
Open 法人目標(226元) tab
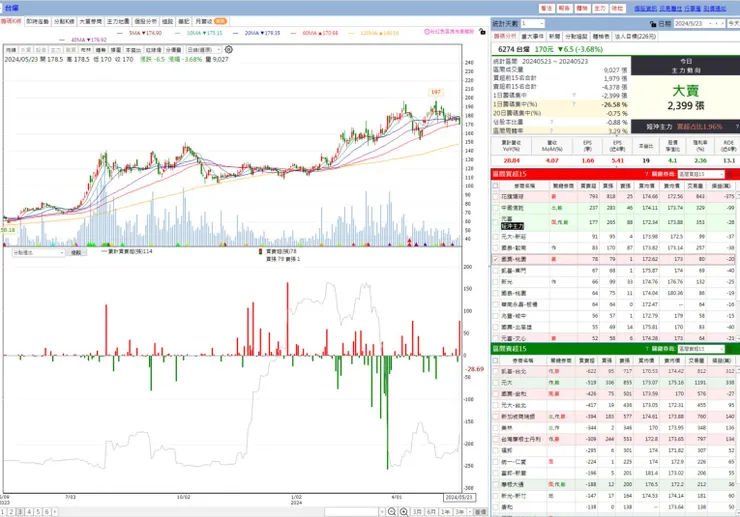point(635,36)
